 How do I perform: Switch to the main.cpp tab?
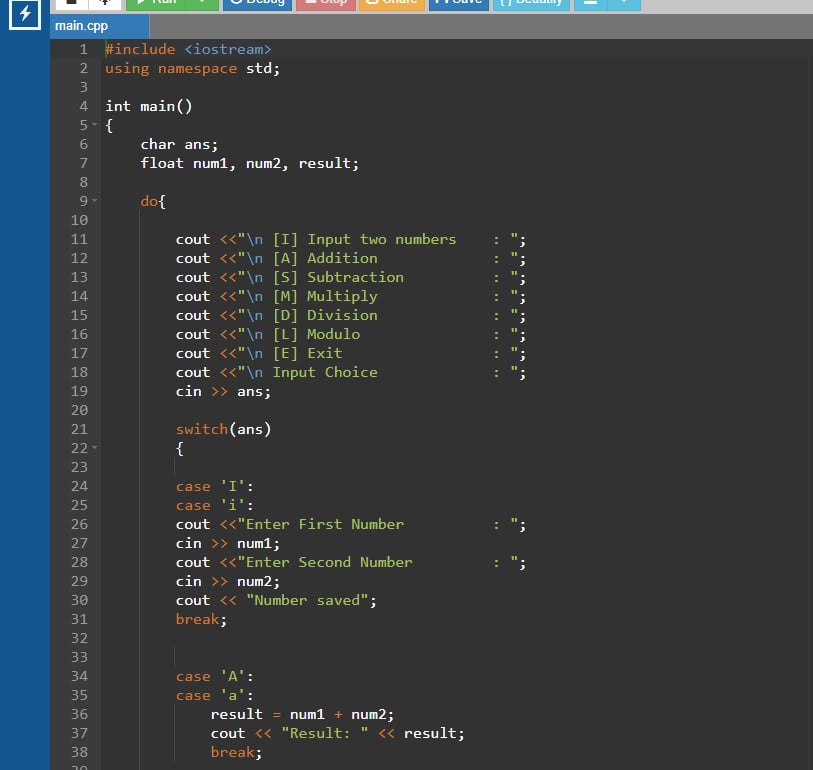pyautogui.click(x=82, y=27)
